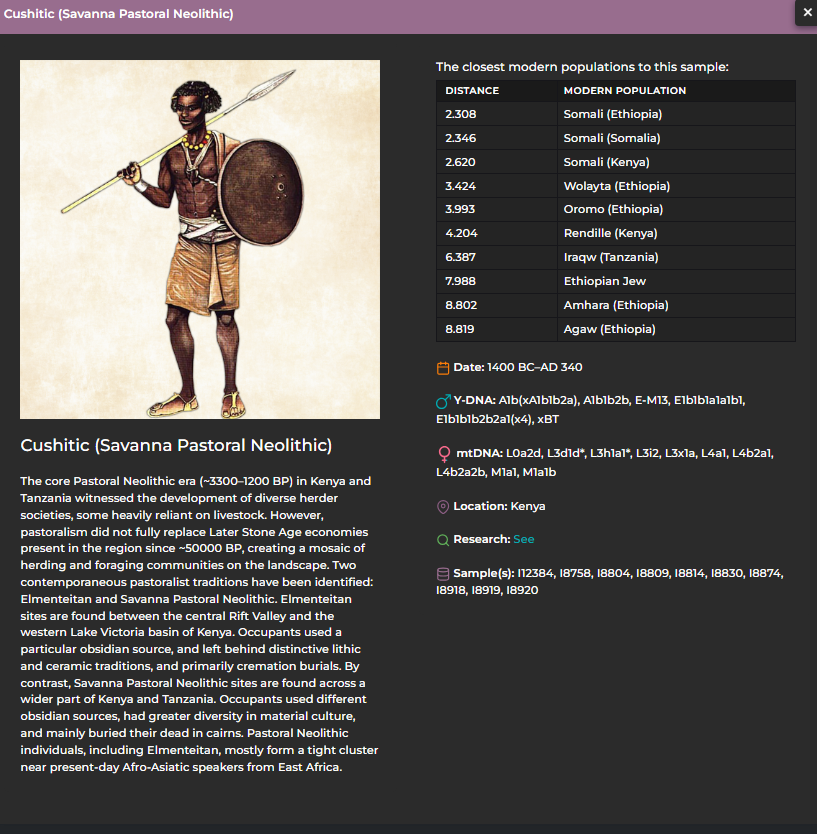Click the Location: Kenya text
The image size is (817, 834).
[499, 506]
